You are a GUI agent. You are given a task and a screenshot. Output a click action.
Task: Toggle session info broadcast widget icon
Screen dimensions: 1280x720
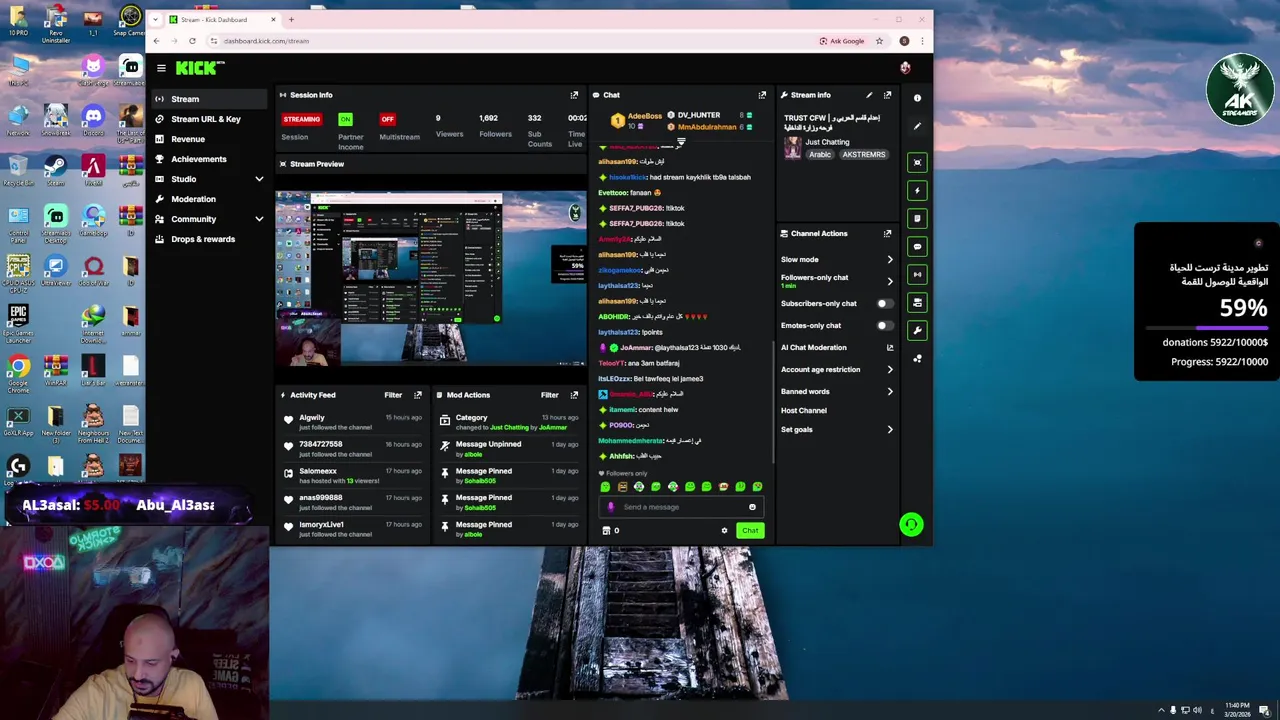917,274
